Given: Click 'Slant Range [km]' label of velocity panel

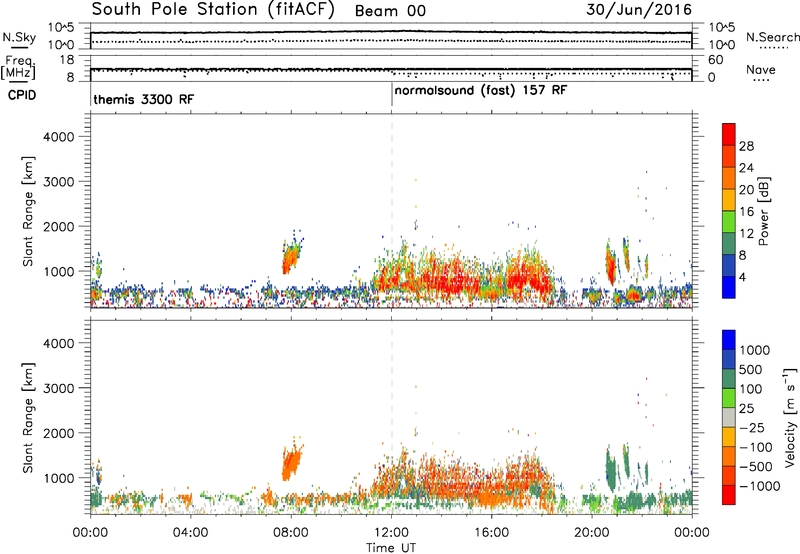Looking at the screenshot, I should pos(28,418).
